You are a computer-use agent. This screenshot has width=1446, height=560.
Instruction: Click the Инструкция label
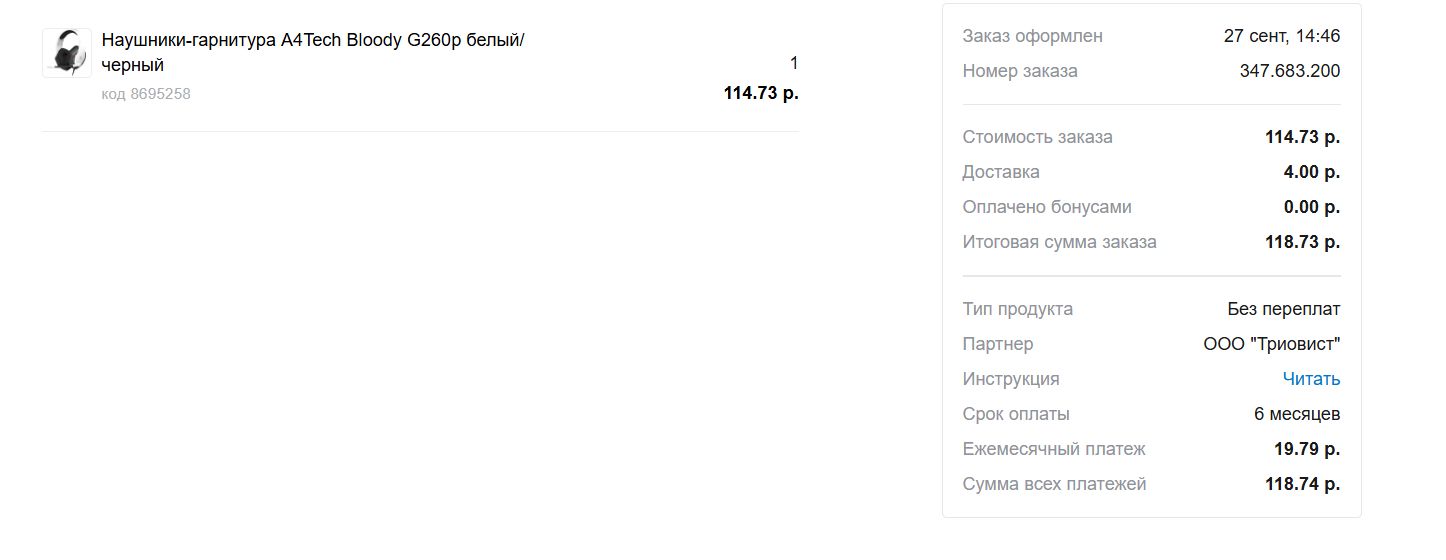[1011, 379]
